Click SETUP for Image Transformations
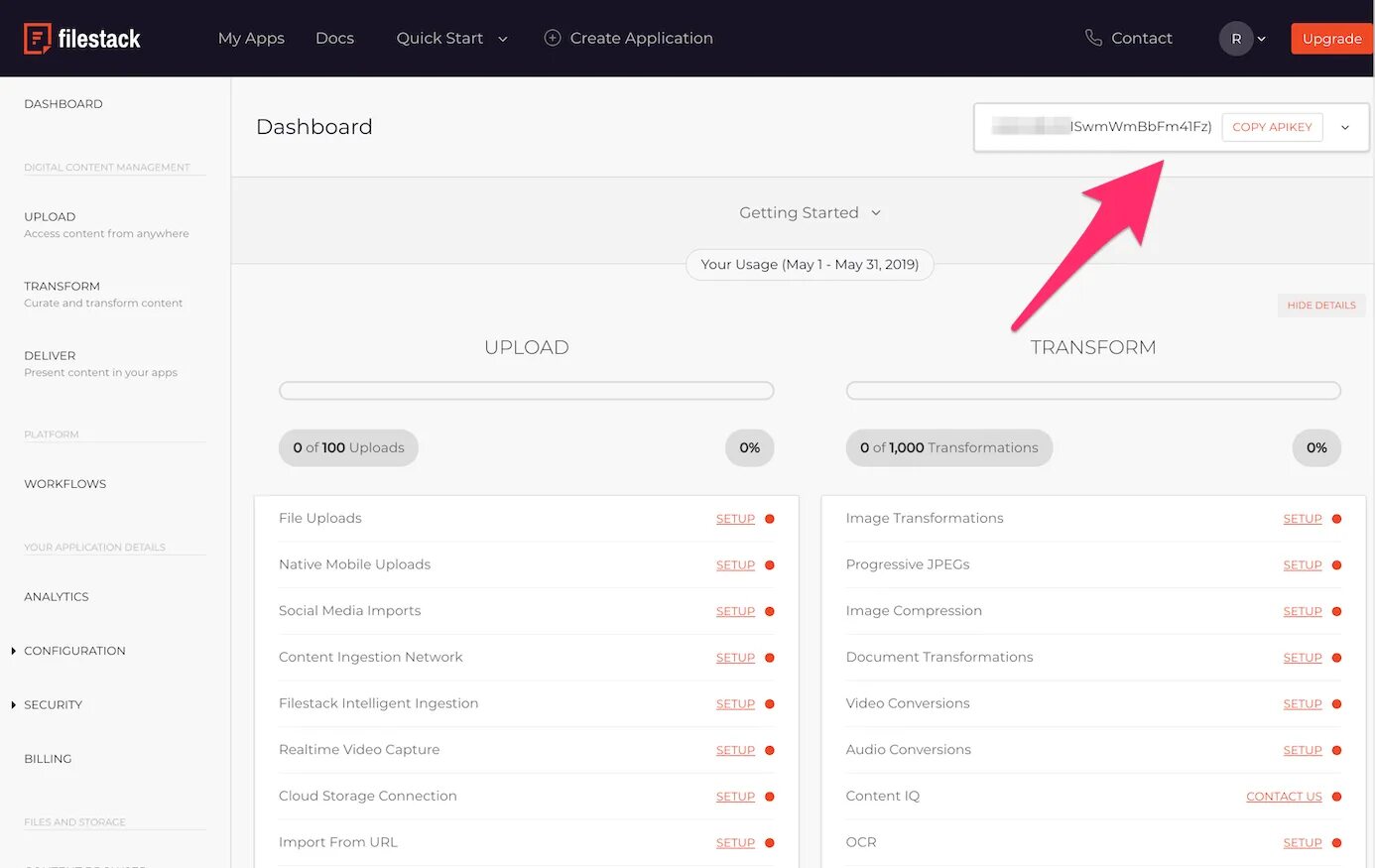 pyautogui.click(x=1303, y=519)
